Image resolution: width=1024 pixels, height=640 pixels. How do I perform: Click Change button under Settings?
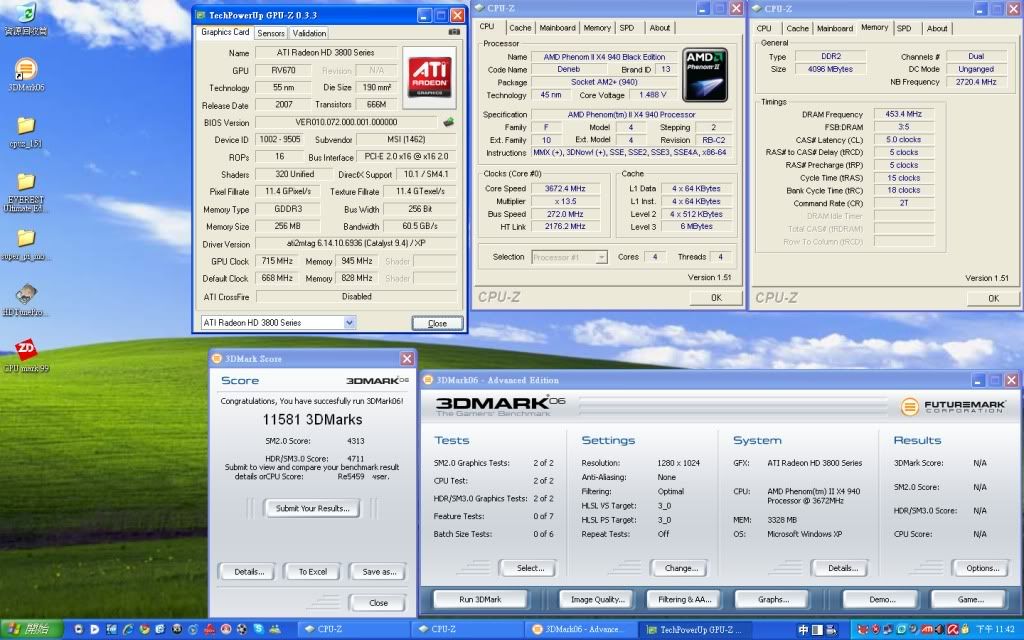point(680,568)
